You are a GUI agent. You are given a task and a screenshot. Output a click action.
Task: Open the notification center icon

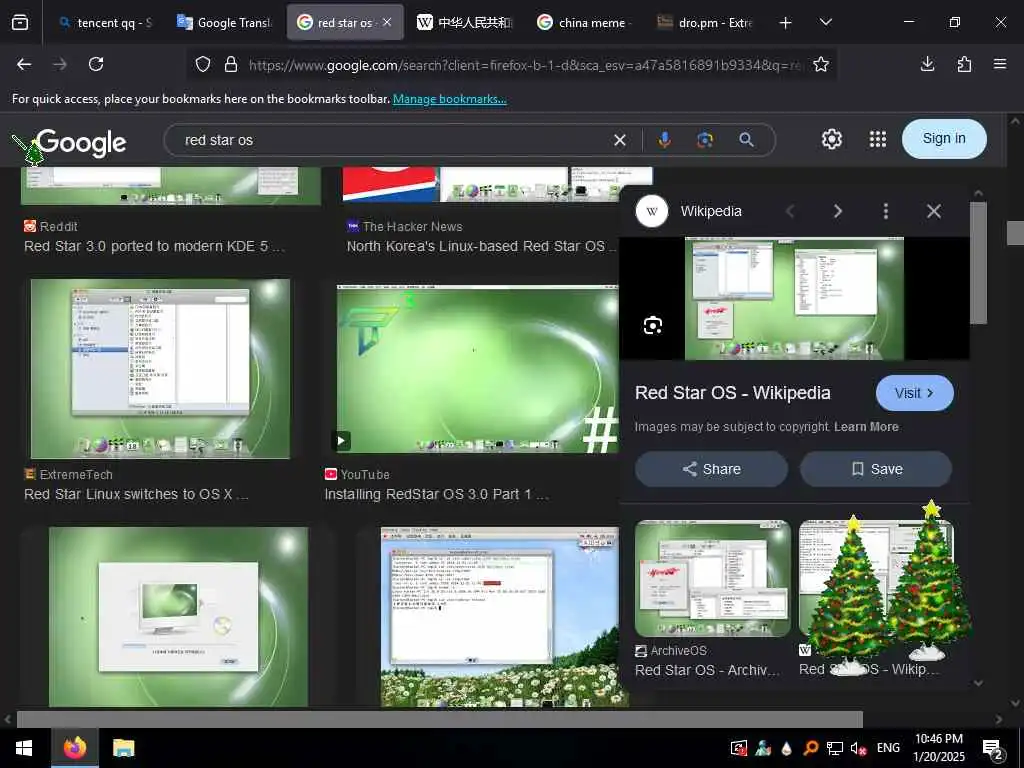tap(992, 749)
